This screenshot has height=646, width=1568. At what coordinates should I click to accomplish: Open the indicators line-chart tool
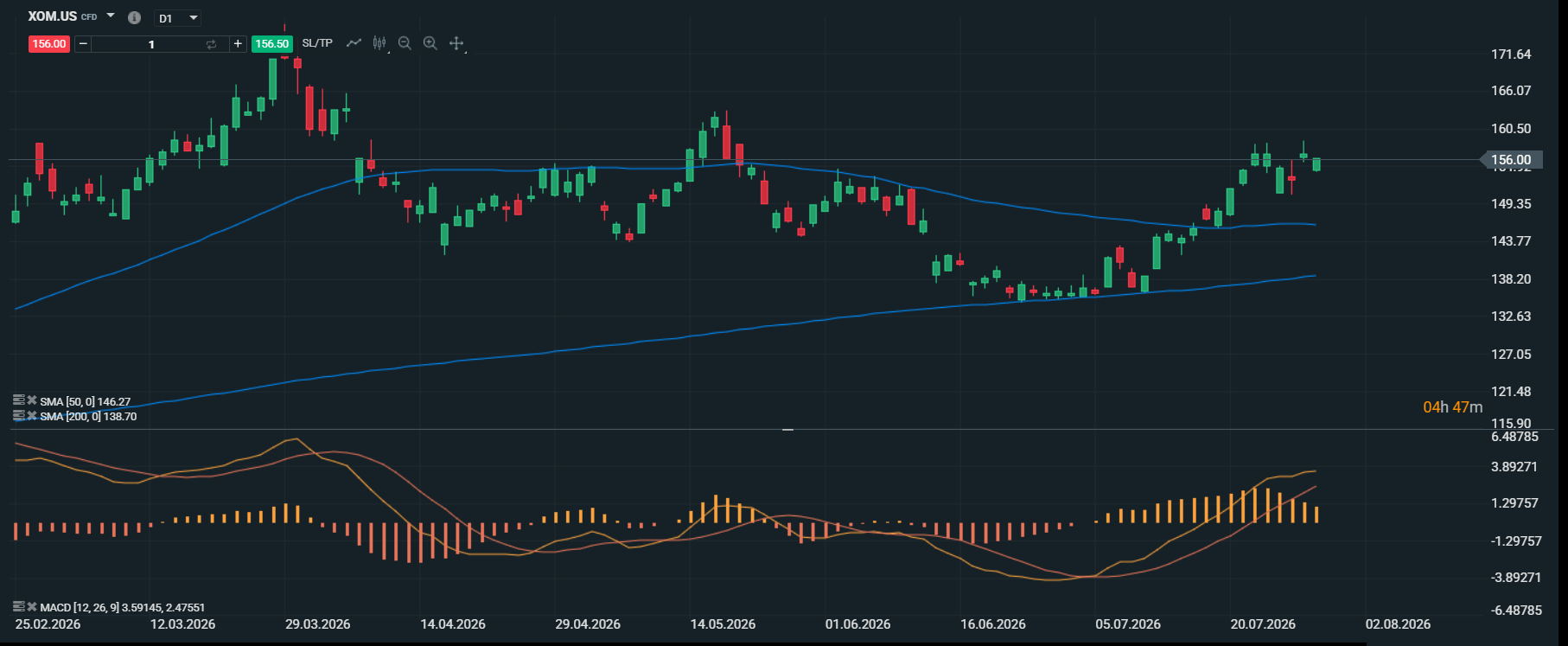click(x=354, y=42)
